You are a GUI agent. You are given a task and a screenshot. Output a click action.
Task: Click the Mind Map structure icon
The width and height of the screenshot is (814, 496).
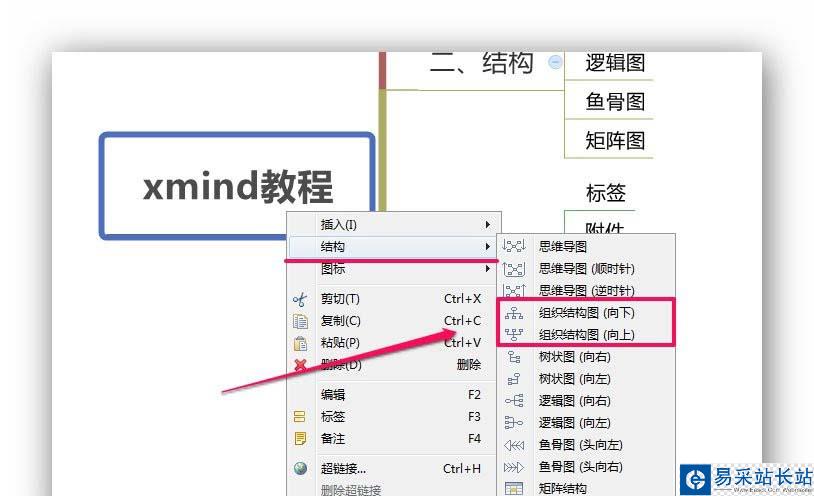514,246
